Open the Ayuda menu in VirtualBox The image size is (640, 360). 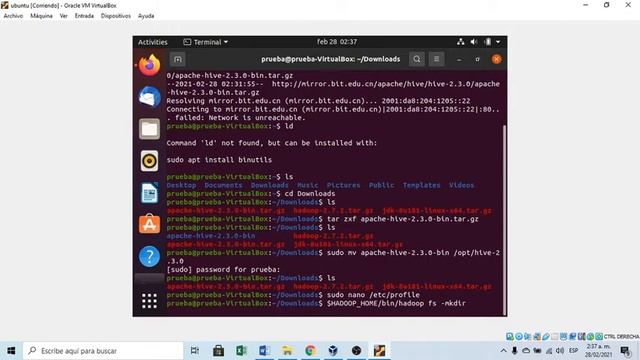pyautogui.click(x=146, y=16)
